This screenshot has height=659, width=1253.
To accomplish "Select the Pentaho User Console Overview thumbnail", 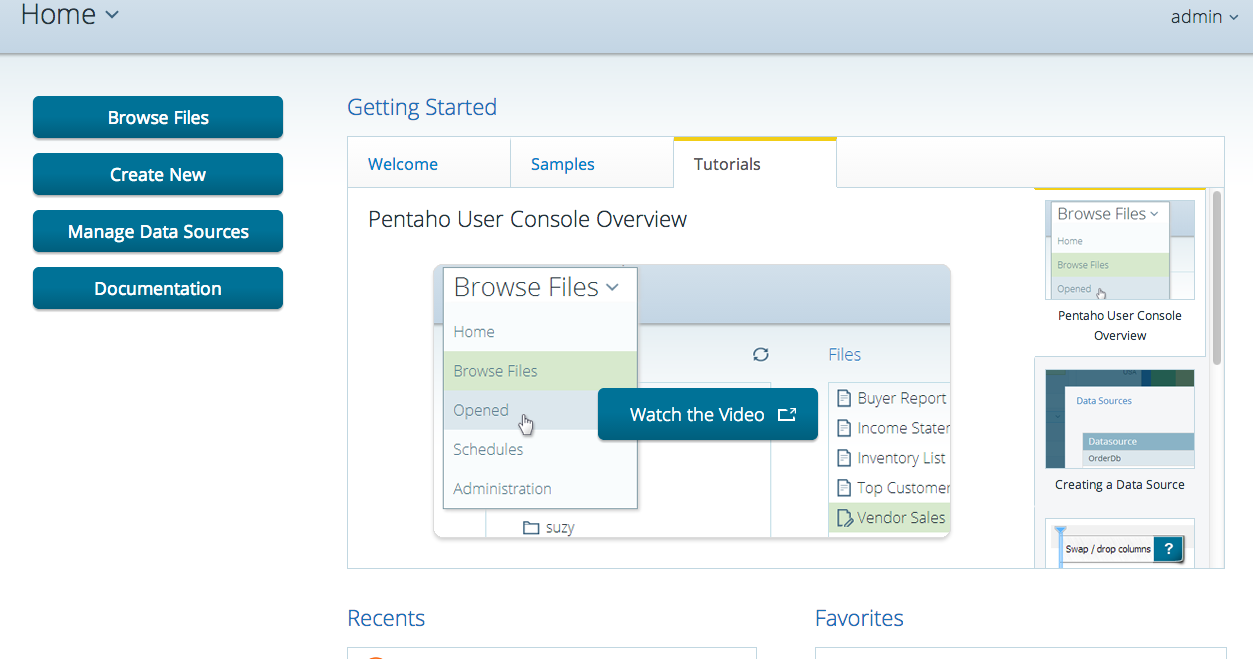I will point(1120,250).
